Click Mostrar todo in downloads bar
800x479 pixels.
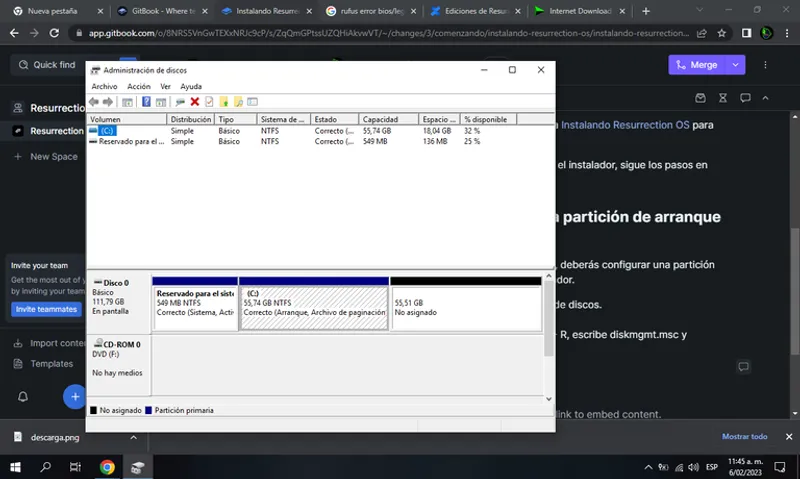744,437
